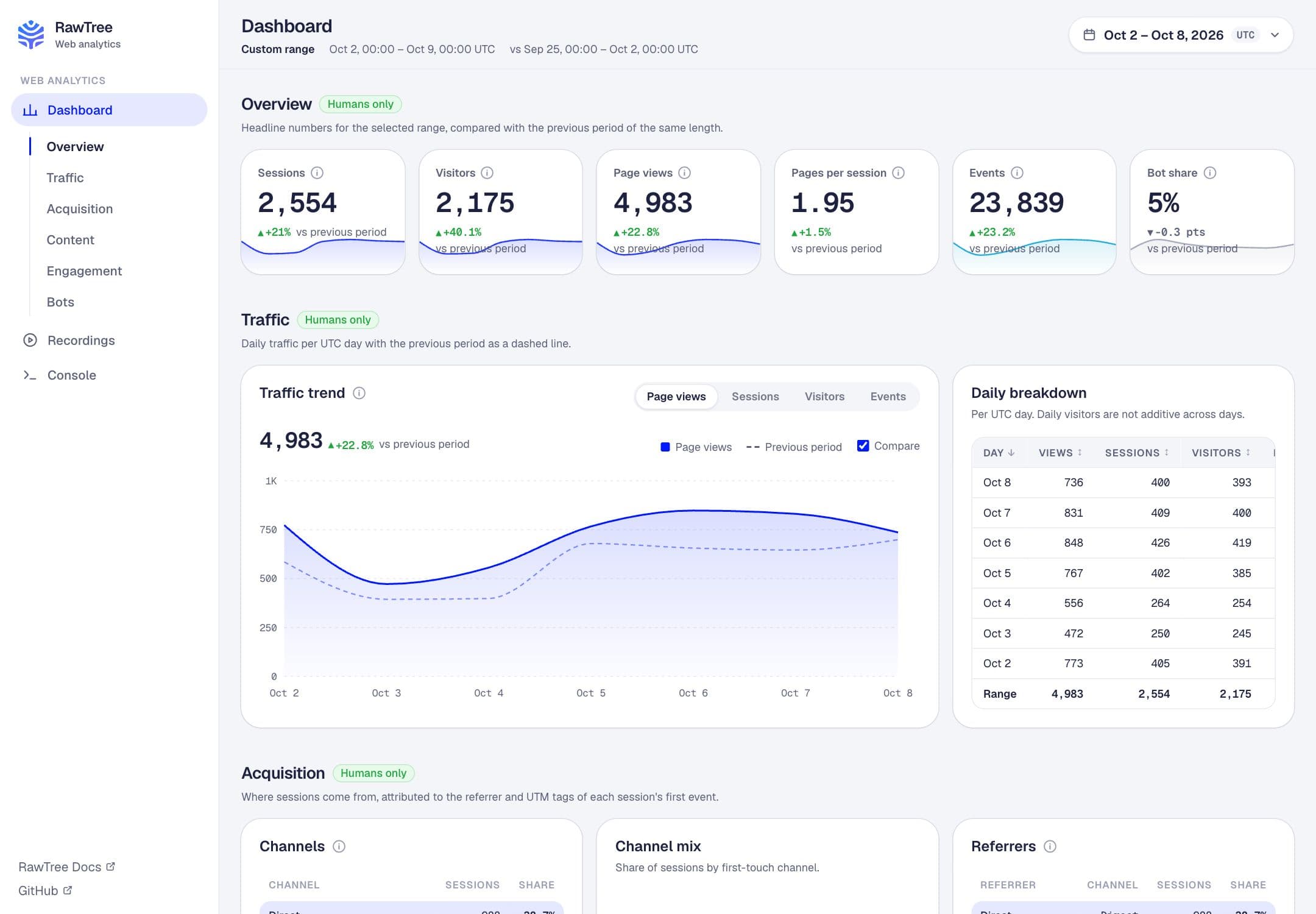Switch chart to Visitors tab
Viewport: 1316px width, 914px height.
825,397
